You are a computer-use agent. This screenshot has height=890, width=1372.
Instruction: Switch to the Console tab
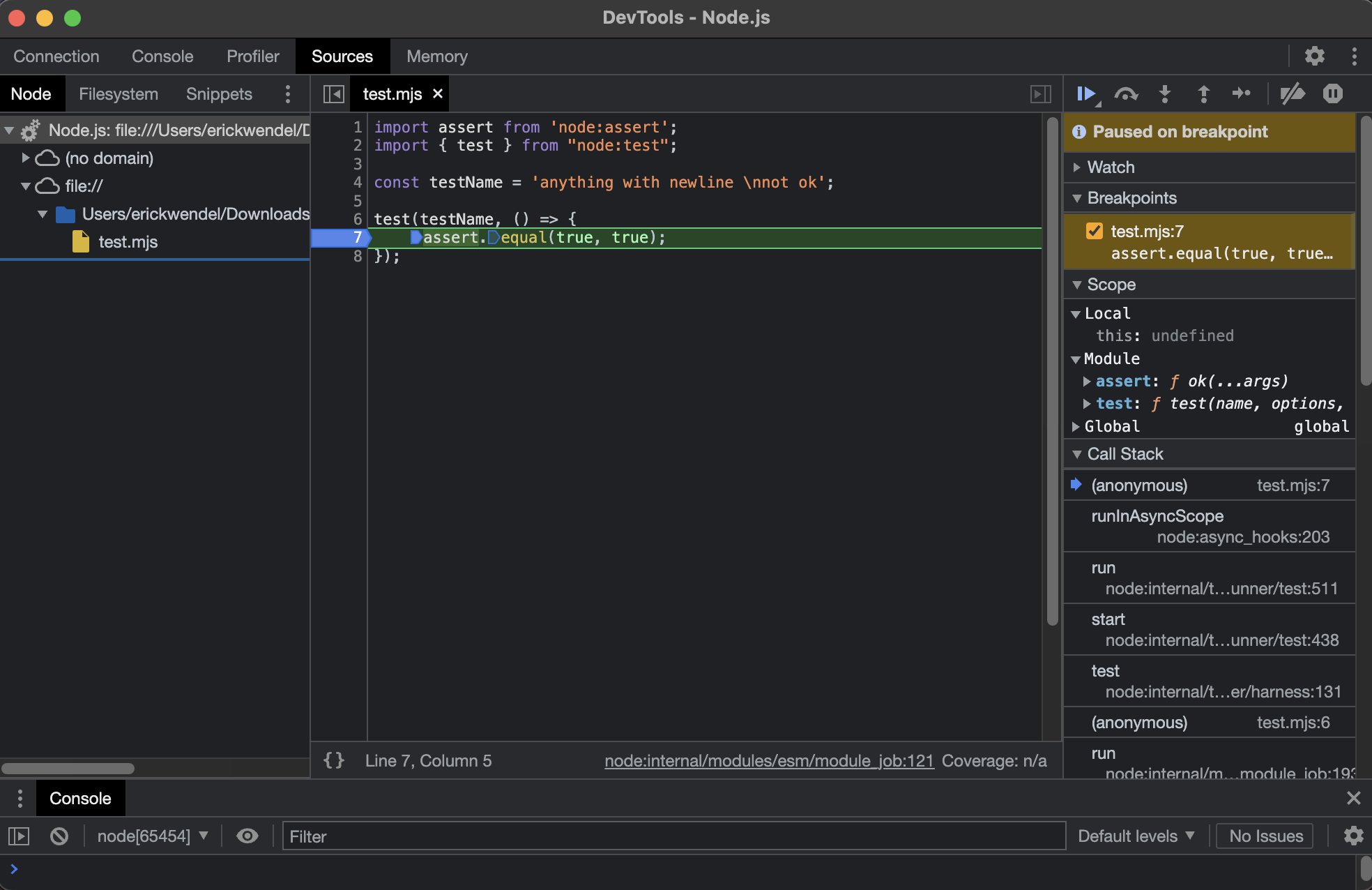[x=162, y=56]
